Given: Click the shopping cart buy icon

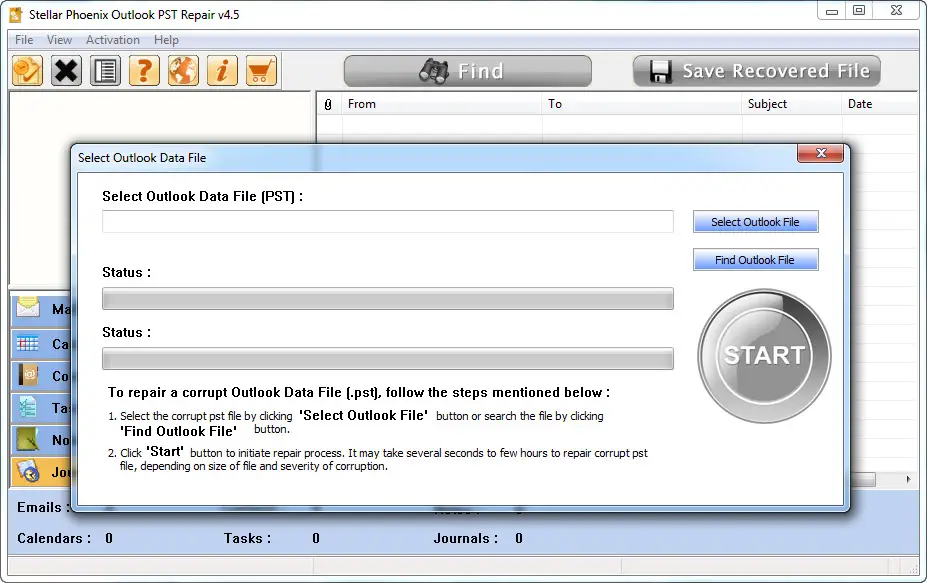Looking at the screenshot, I should coord(261,71).
